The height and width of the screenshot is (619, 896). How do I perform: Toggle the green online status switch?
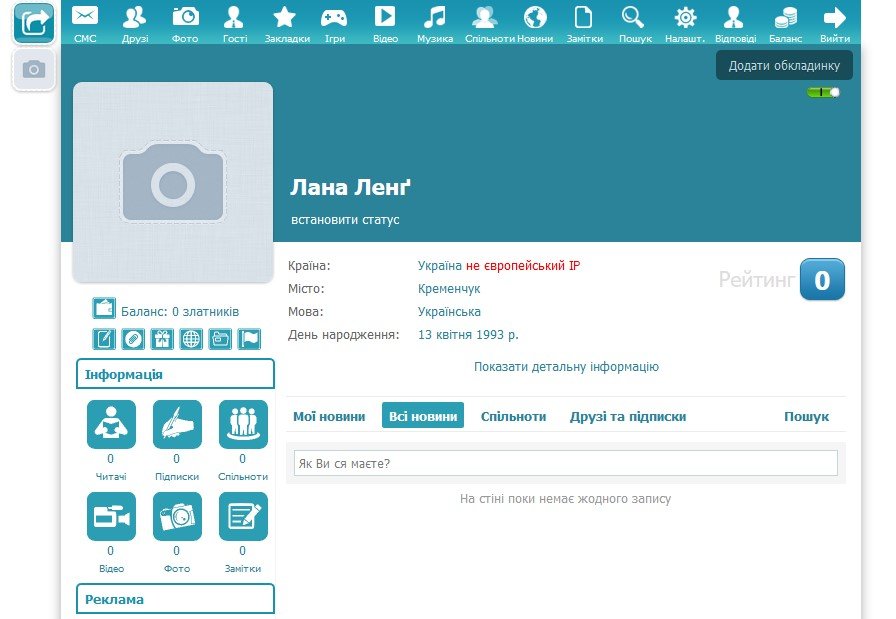(x=823, y=92)
